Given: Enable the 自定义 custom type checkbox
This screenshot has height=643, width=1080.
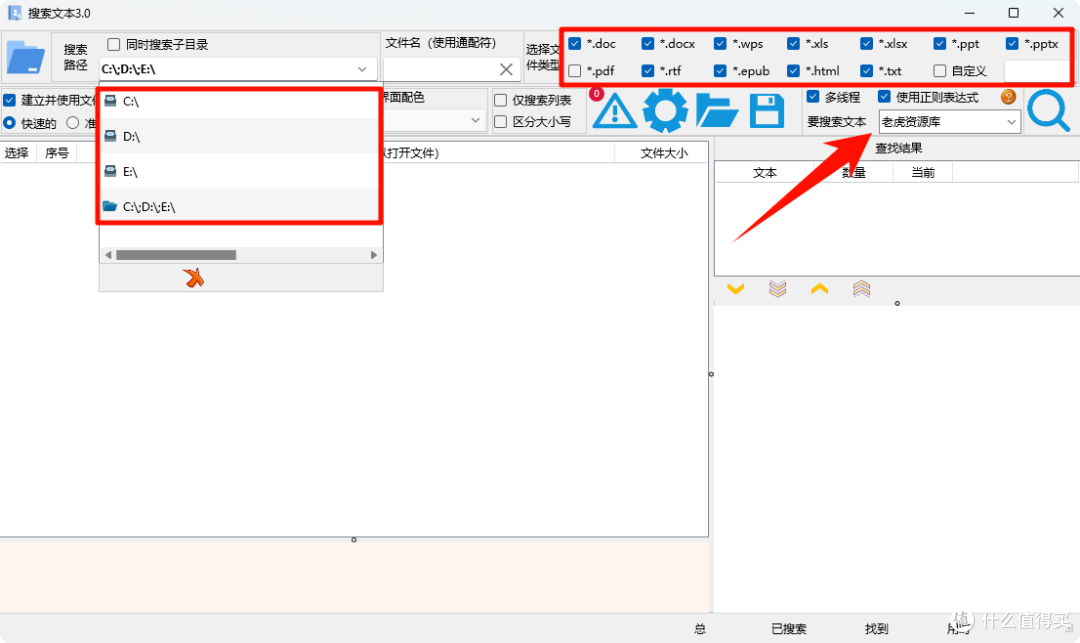Looking at the screenshot, I should [x=939, y=71].
